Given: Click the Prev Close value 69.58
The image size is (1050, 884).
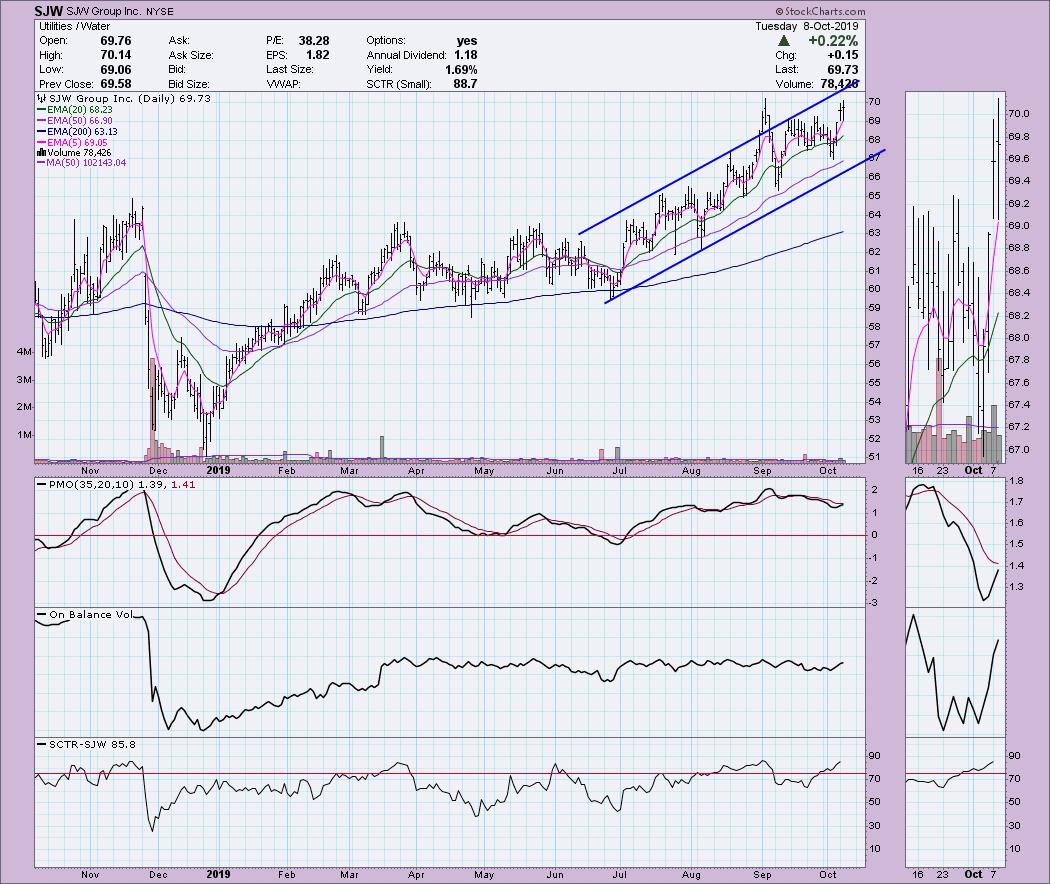Looking at the screenshot, I should (x=115, y=84).
